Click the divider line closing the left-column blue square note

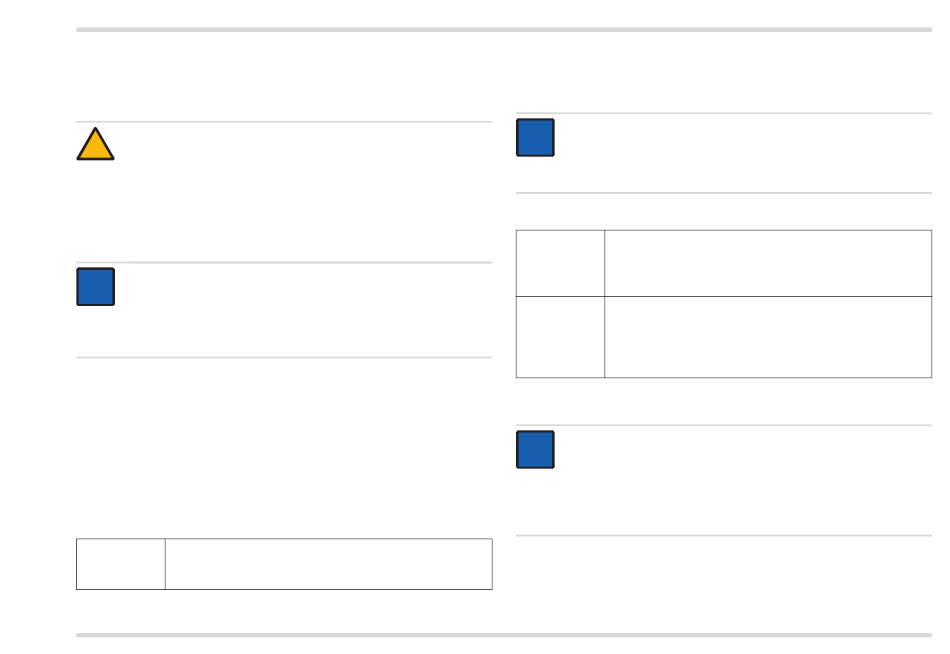(284, 358)
